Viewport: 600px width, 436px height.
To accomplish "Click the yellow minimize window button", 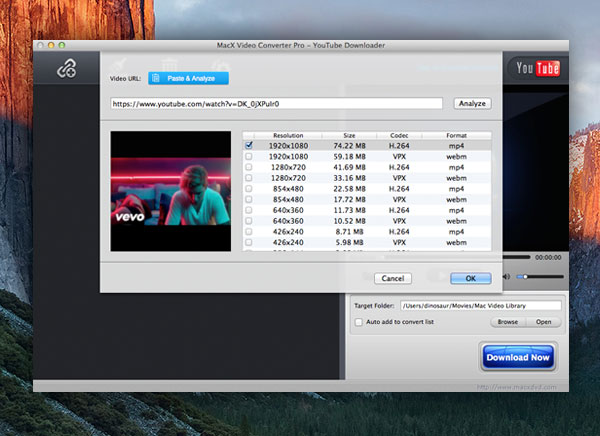I will [x=51, y=45].
